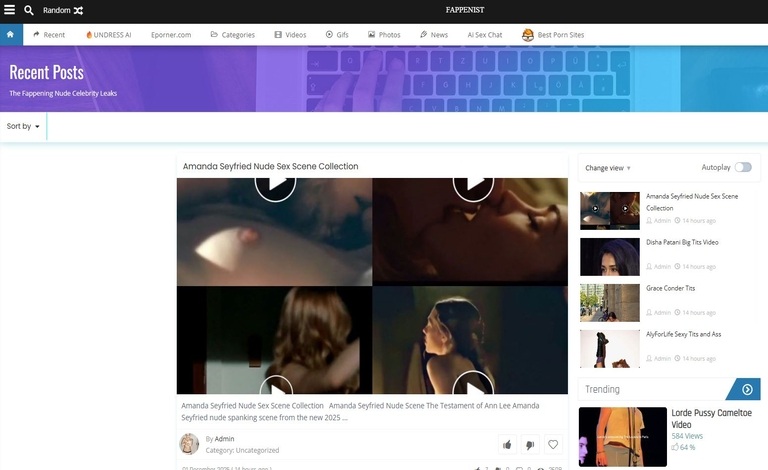Click the author avatar below the post

[x=189, y=444]
